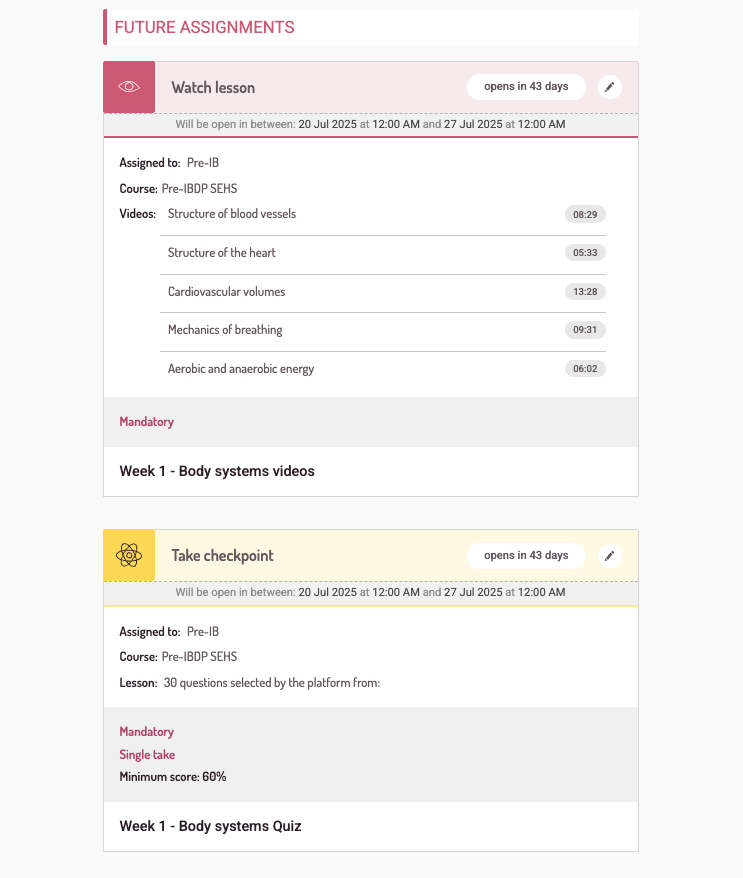The height and width of the screenshot is (878, 743).
Task: Open the Structure of blood vessels video
Action: 232,214
